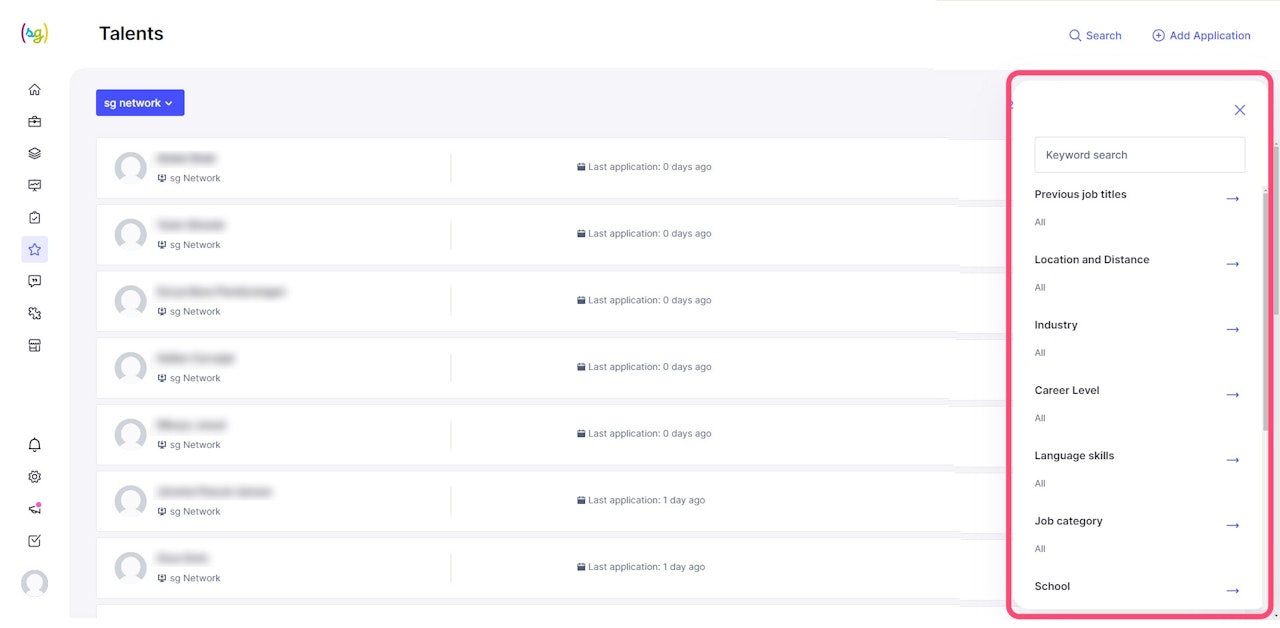Click the Keyword search input field

click(x=1139, y=155)
